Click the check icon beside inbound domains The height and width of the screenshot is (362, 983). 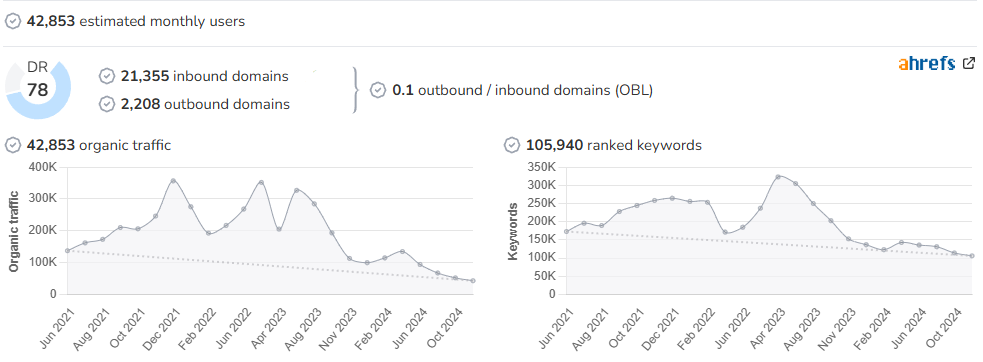tap(107, 77)
